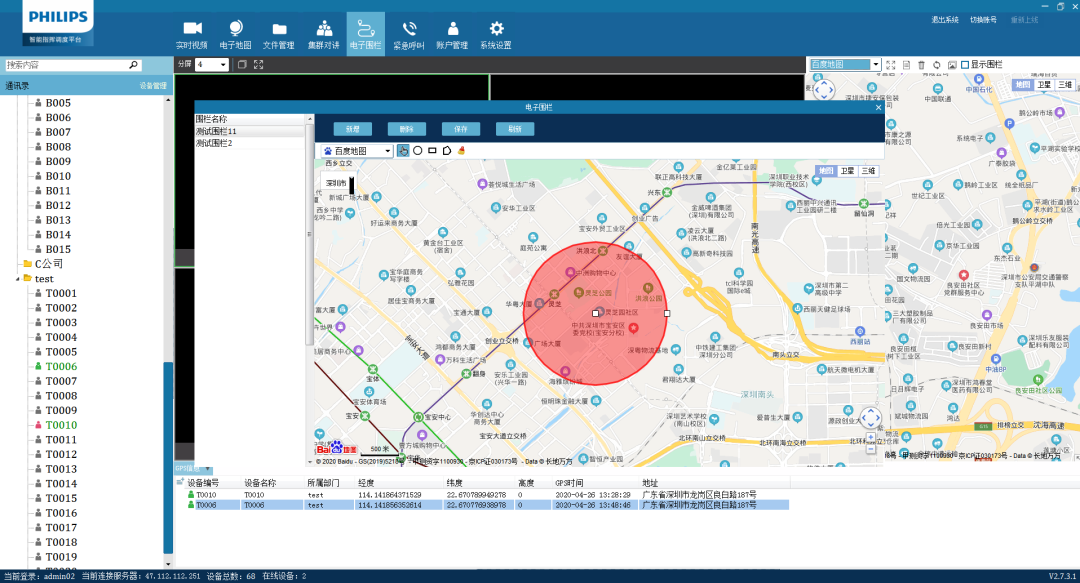Open the 系统设置 system settings module
Screen dimensions: 1080x583
point(496,34)
